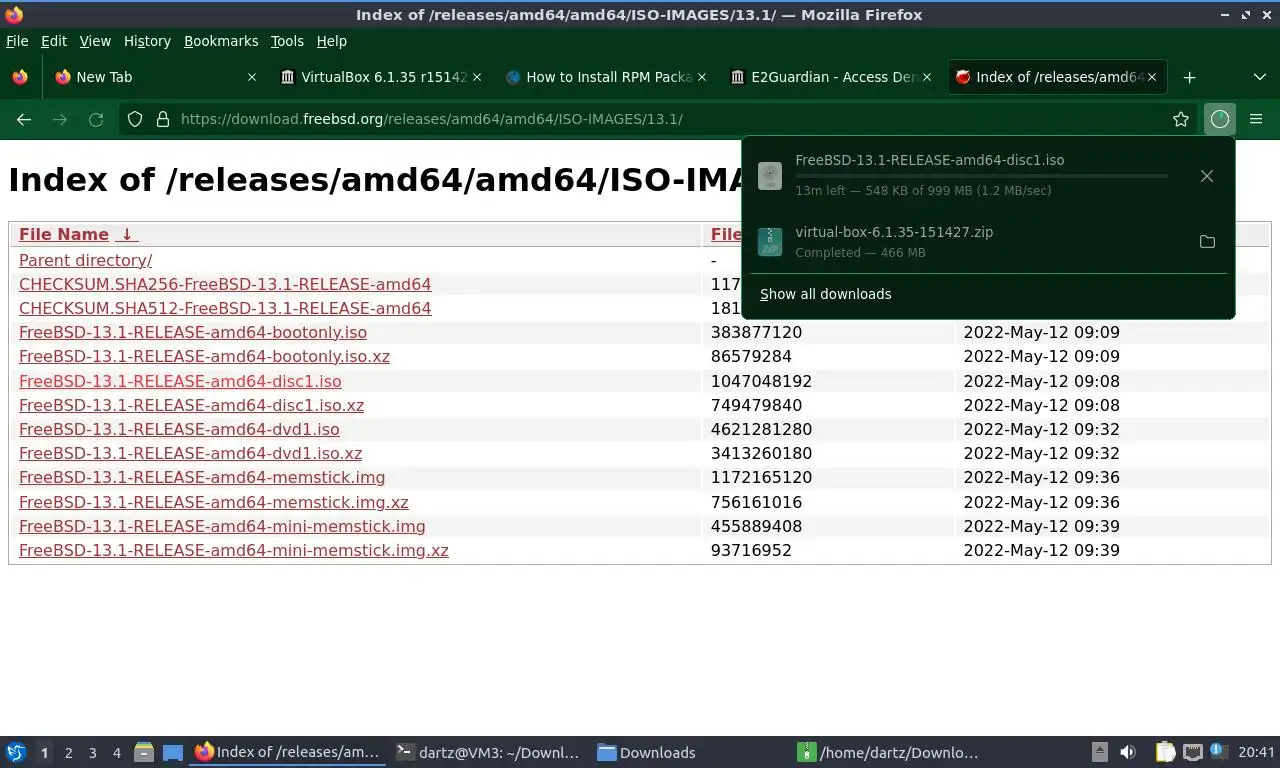Select the virtual-box-6.1.35-151427.zip download entry
Image resolution: width=1280 pixels, height=768 pixels.
(x=894, y=232)
